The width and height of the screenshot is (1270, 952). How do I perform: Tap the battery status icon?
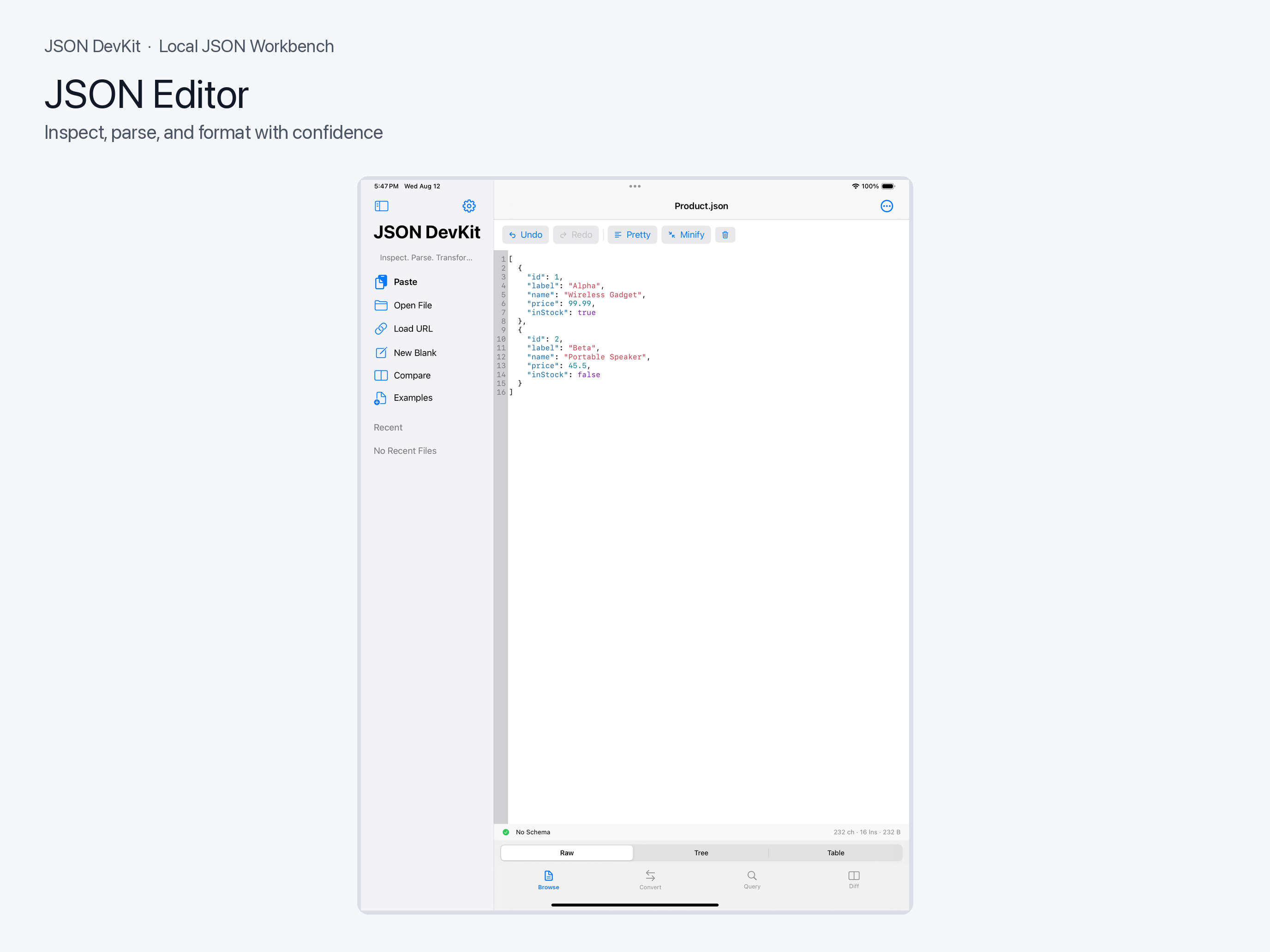pyautogui.click(x=888, y=186)
